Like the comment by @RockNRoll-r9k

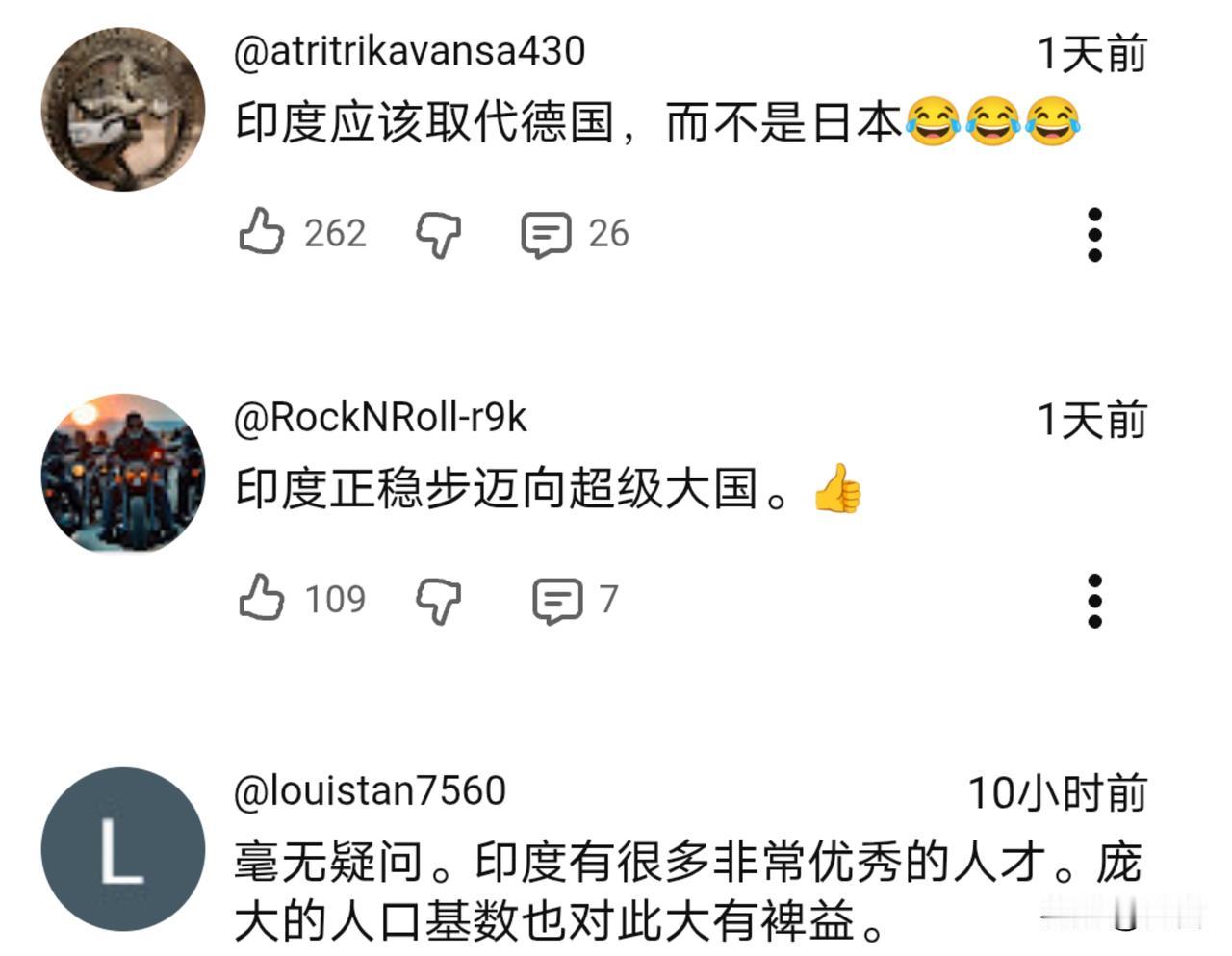(x=261, y=598)
